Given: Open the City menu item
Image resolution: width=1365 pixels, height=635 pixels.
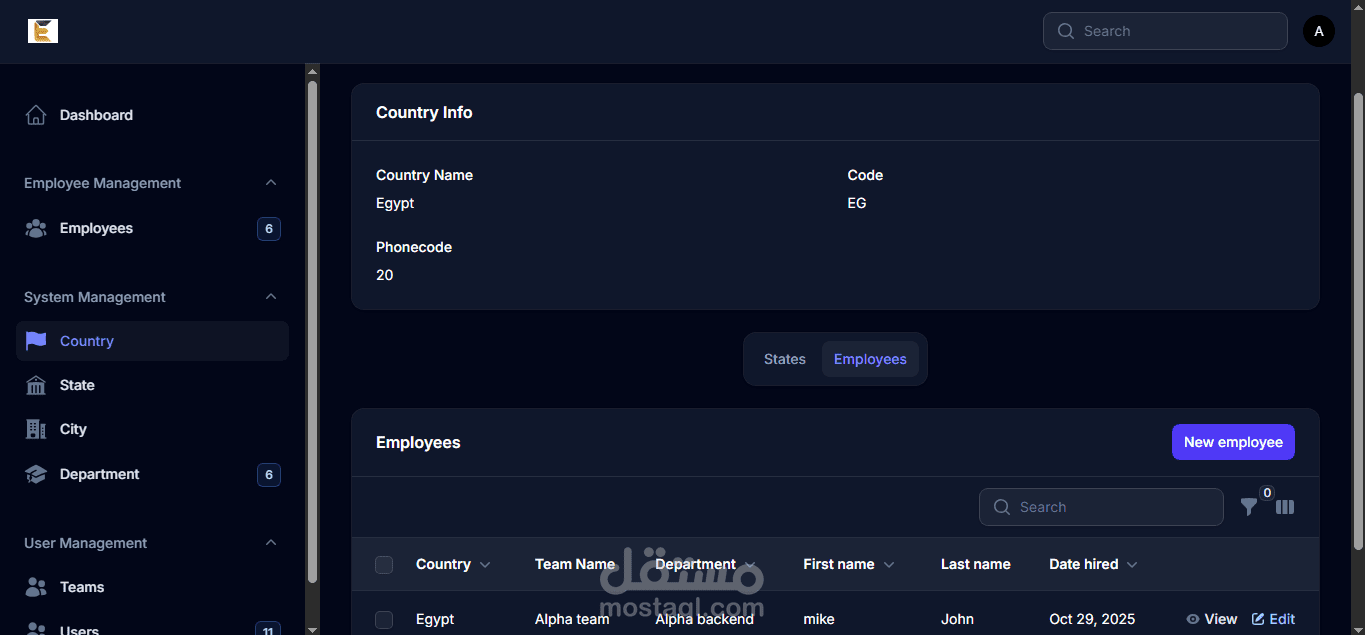Looking at the screenshot, I should click(x=152, y=429).
